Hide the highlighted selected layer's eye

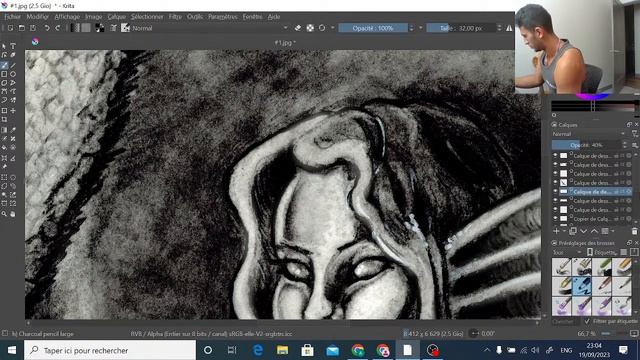[x=555, y=191]
